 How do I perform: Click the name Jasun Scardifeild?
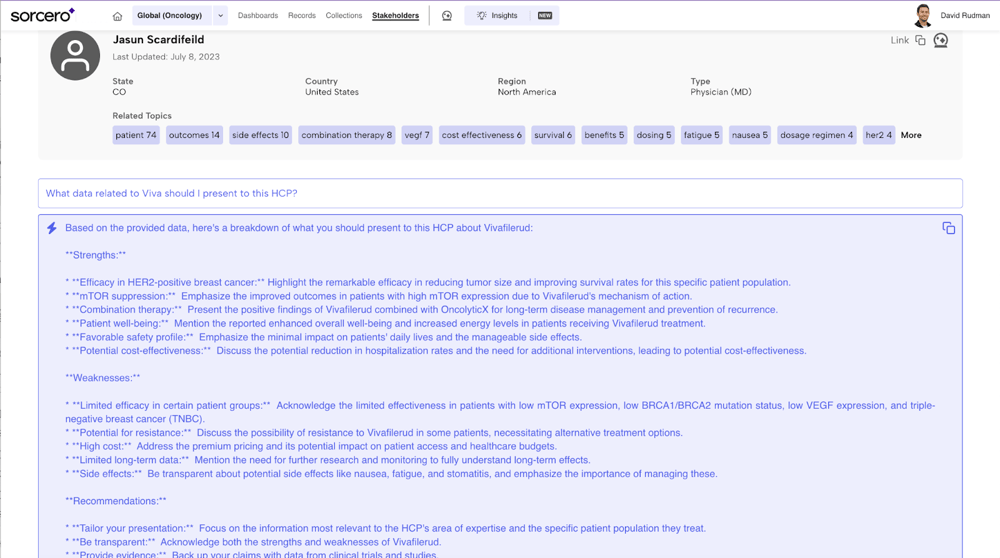click(x=158, y=40)
